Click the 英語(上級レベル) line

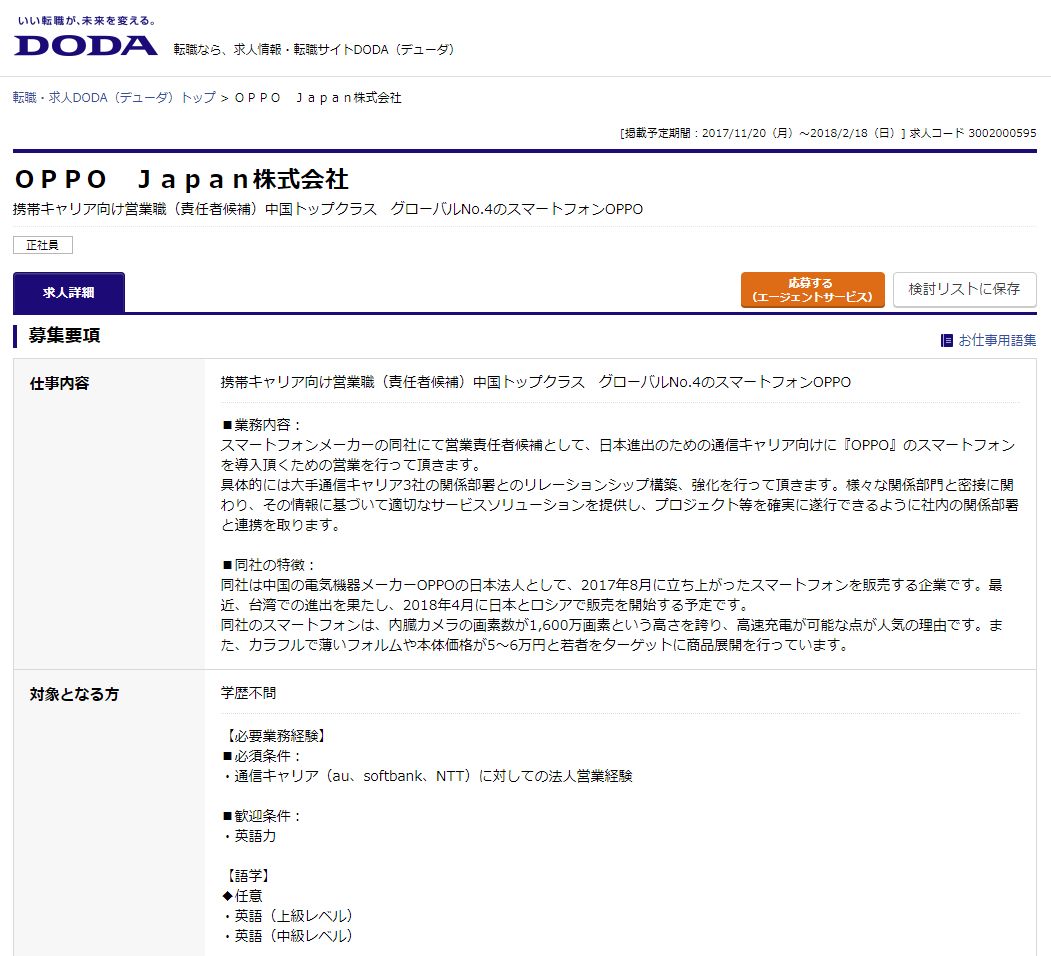288,916
